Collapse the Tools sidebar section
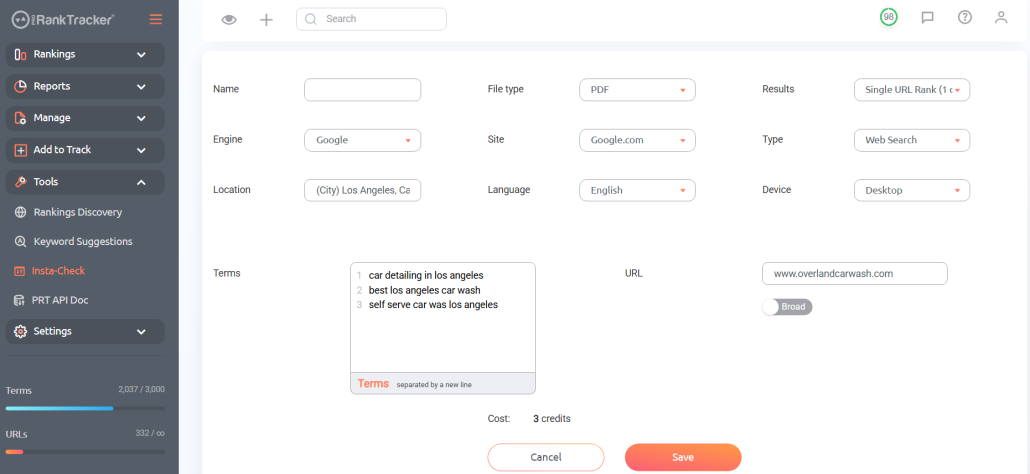Image resolution: width=1030 pixels, height=474 pixels. click(x=85, y=182)
